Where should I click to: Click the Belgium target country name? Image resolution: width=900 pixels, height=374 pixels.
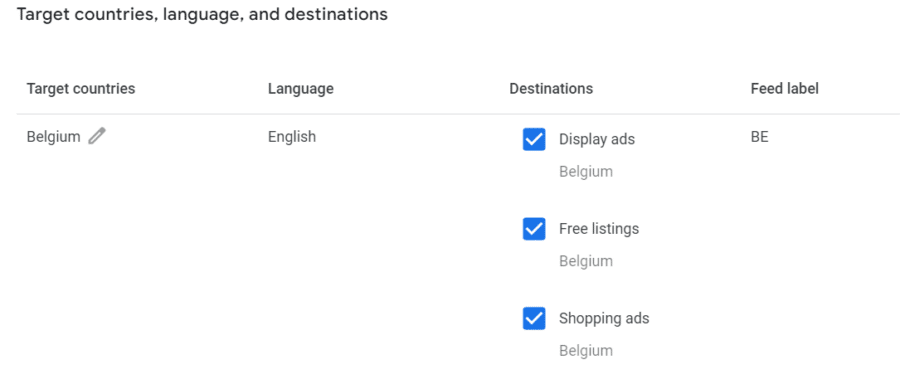[x=53, y=137]
